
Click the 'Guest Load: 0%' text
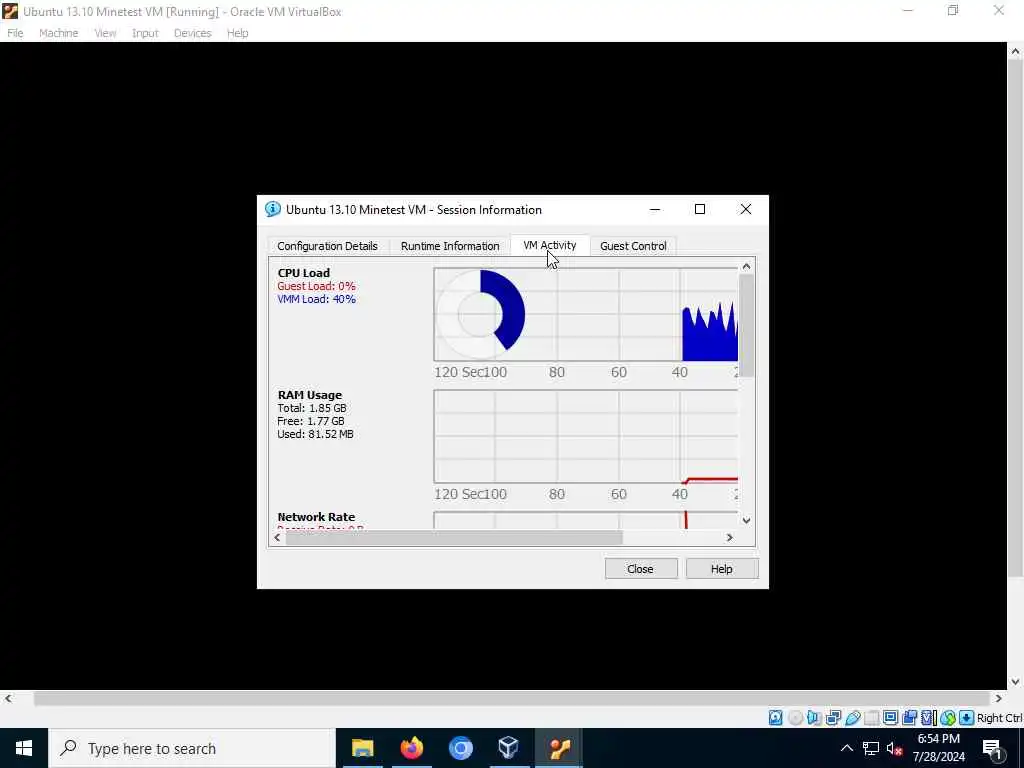[316, 286]
